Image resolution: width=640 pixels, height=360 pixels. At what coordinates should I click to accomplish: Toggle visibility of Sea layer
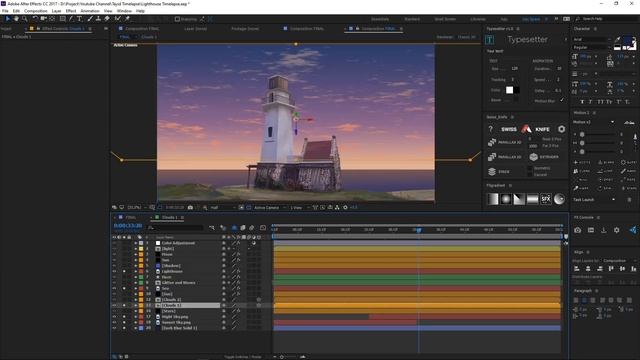[114, 288]
